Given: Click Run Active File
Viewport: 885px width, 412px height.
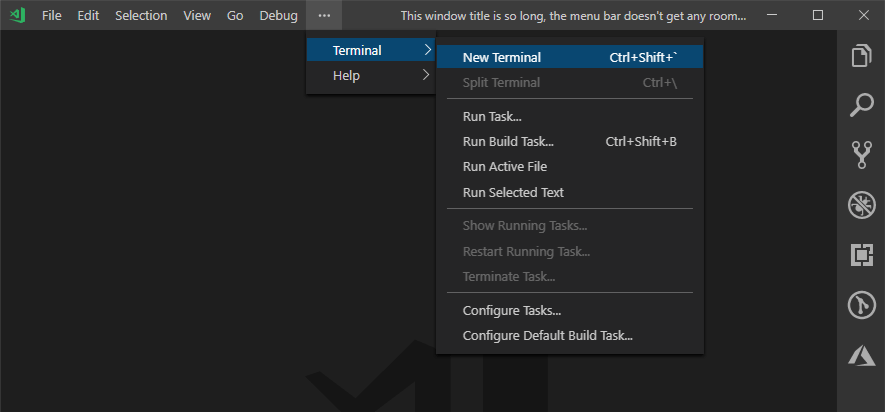Looking at the screenshot, I should pos(504,167).
